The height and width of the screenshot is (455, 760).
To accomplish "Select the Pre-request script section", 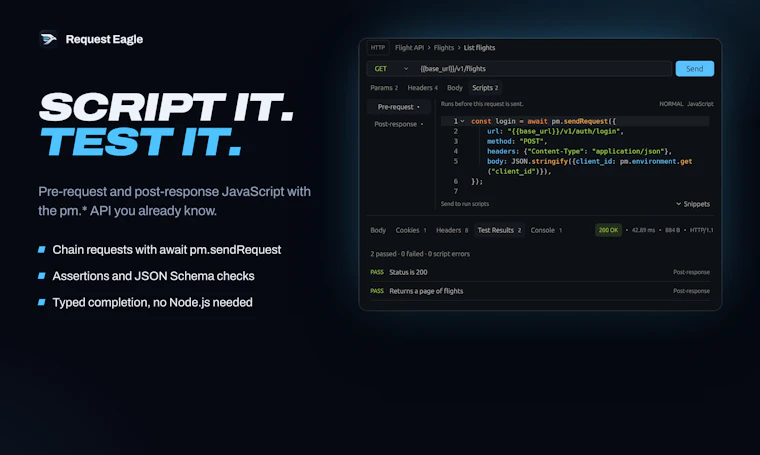I will click(398, 107).
